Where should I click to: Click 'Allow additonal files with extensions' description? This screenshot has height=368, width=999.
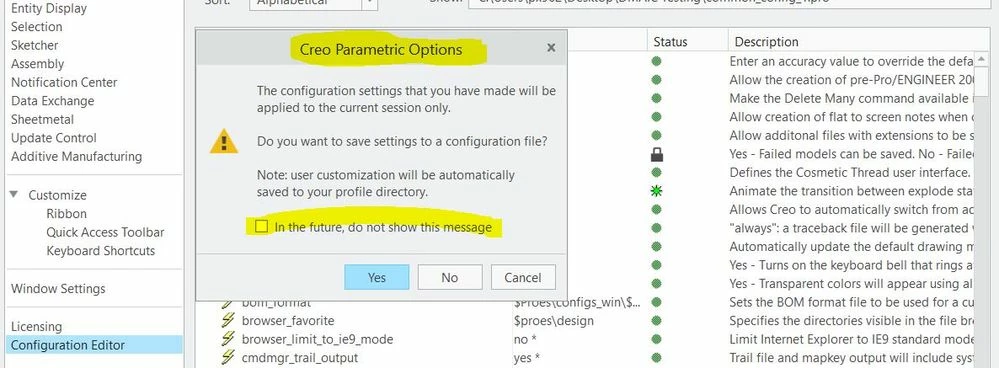851,136
